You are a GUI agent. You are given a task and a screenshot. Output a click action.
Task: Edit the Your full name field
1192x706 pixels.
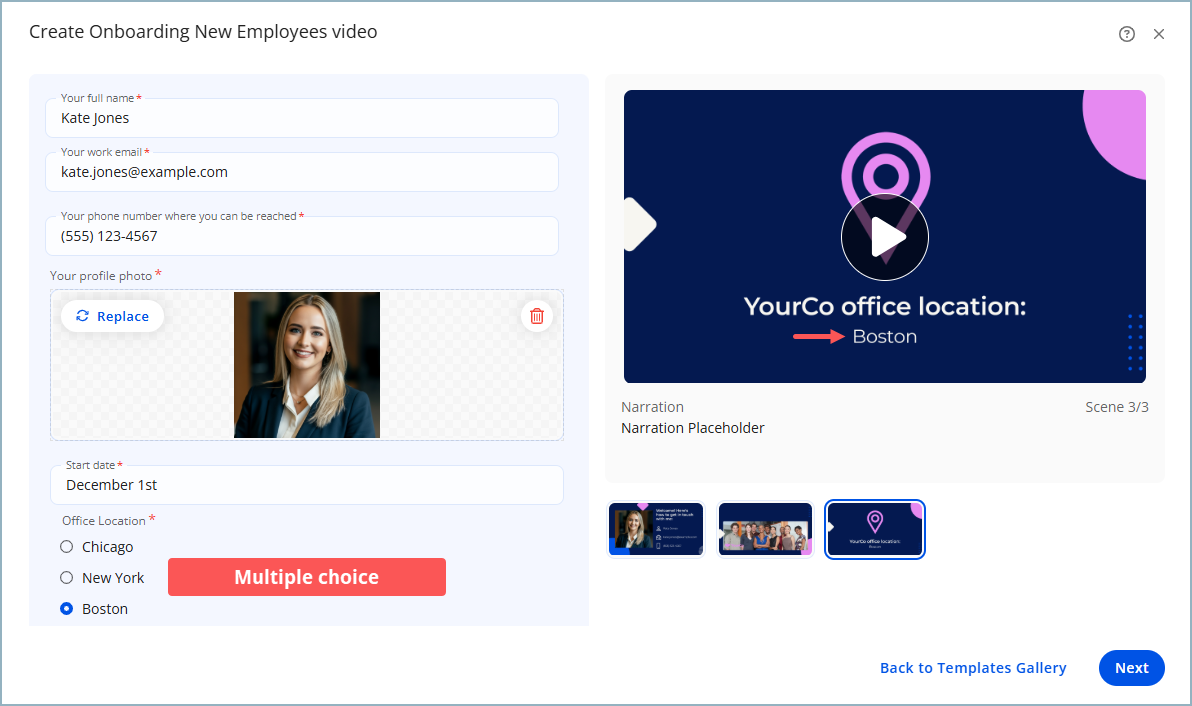click(x=301, y=118)
